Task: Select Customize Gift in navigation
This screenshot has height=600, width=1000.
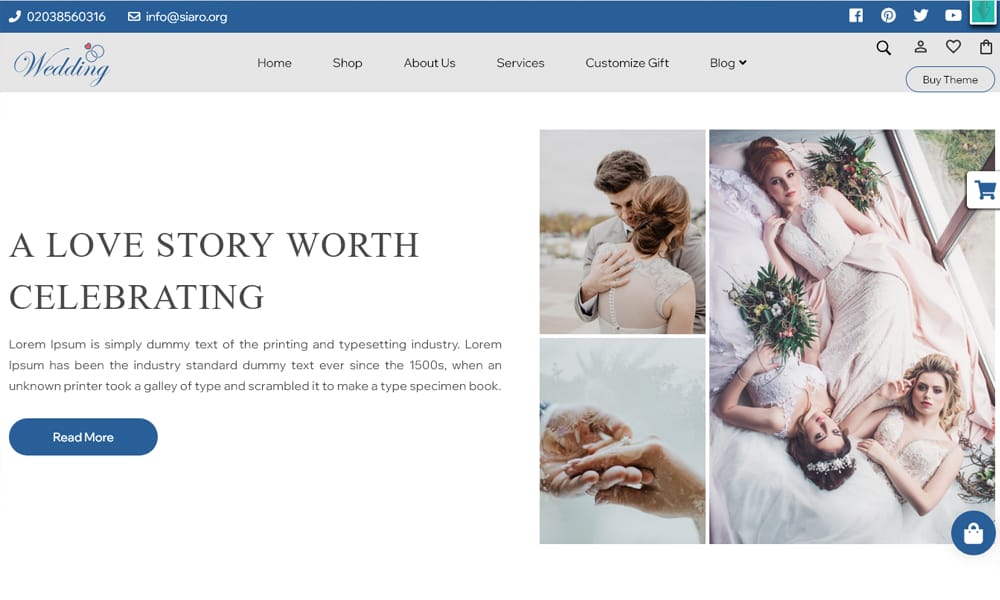Action: click(627, 63)
